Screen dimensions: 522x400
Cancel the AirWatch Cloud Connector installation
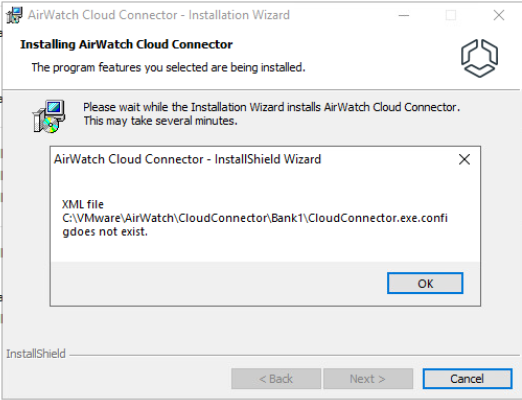coord(467,379)
